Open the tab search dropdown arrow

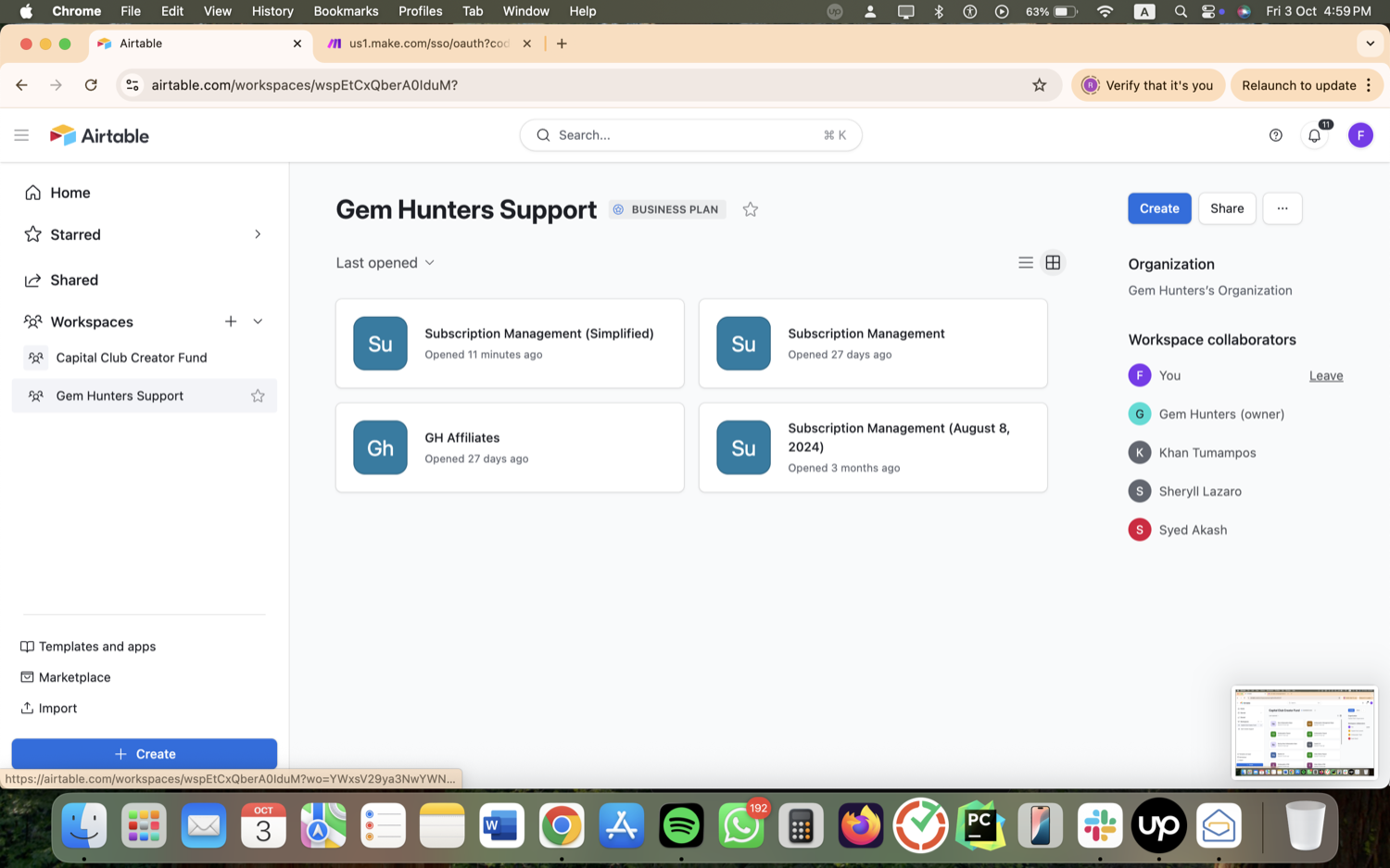[1370, 44]
